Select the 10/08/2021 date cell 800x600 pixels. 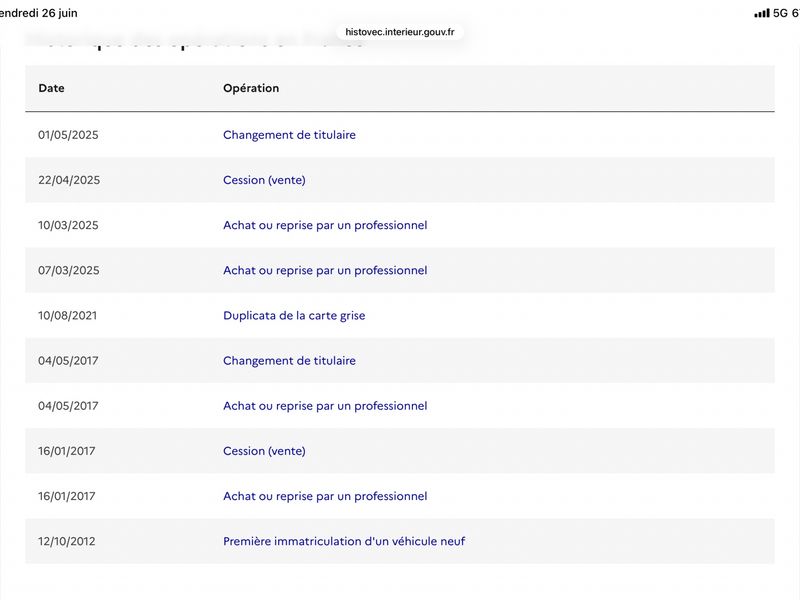[x=67, y=315]
